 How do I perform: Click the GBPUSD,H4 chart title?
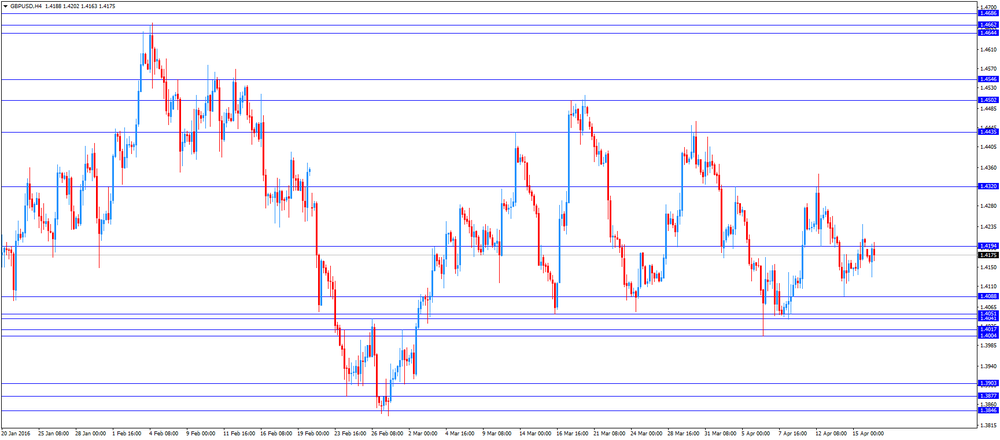[x=26, y=6]
